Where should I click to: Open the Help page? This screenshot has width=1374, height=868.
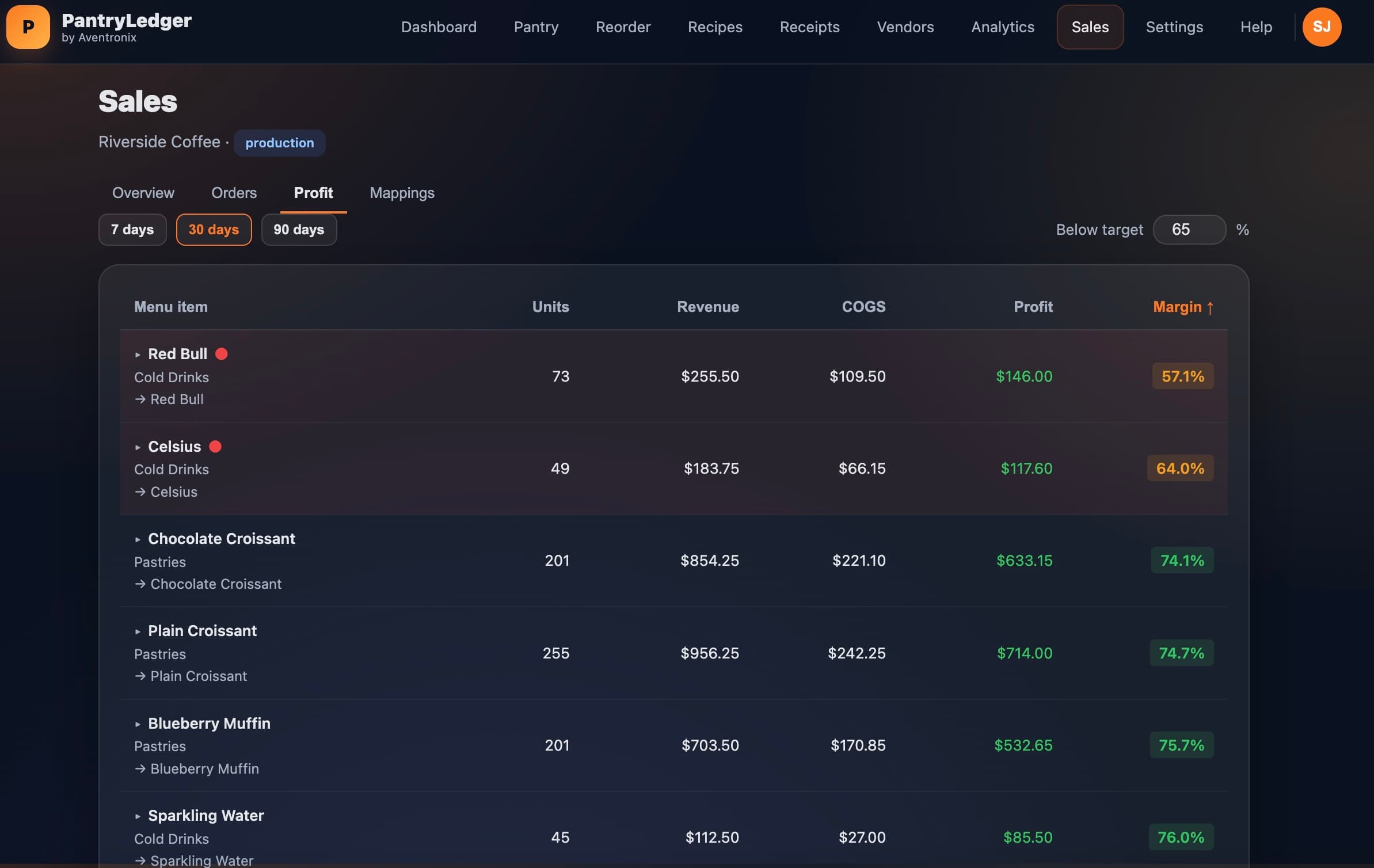[x=1256, y=27]
